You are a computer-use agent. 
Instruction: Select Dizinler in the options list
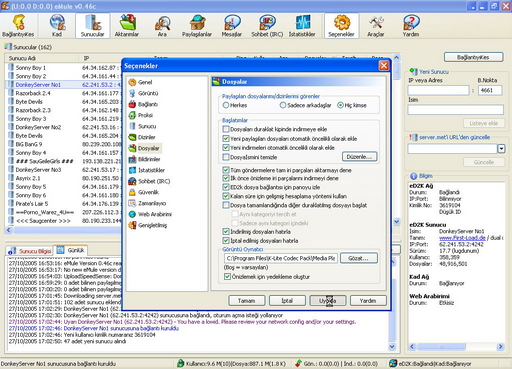(142, 137)
